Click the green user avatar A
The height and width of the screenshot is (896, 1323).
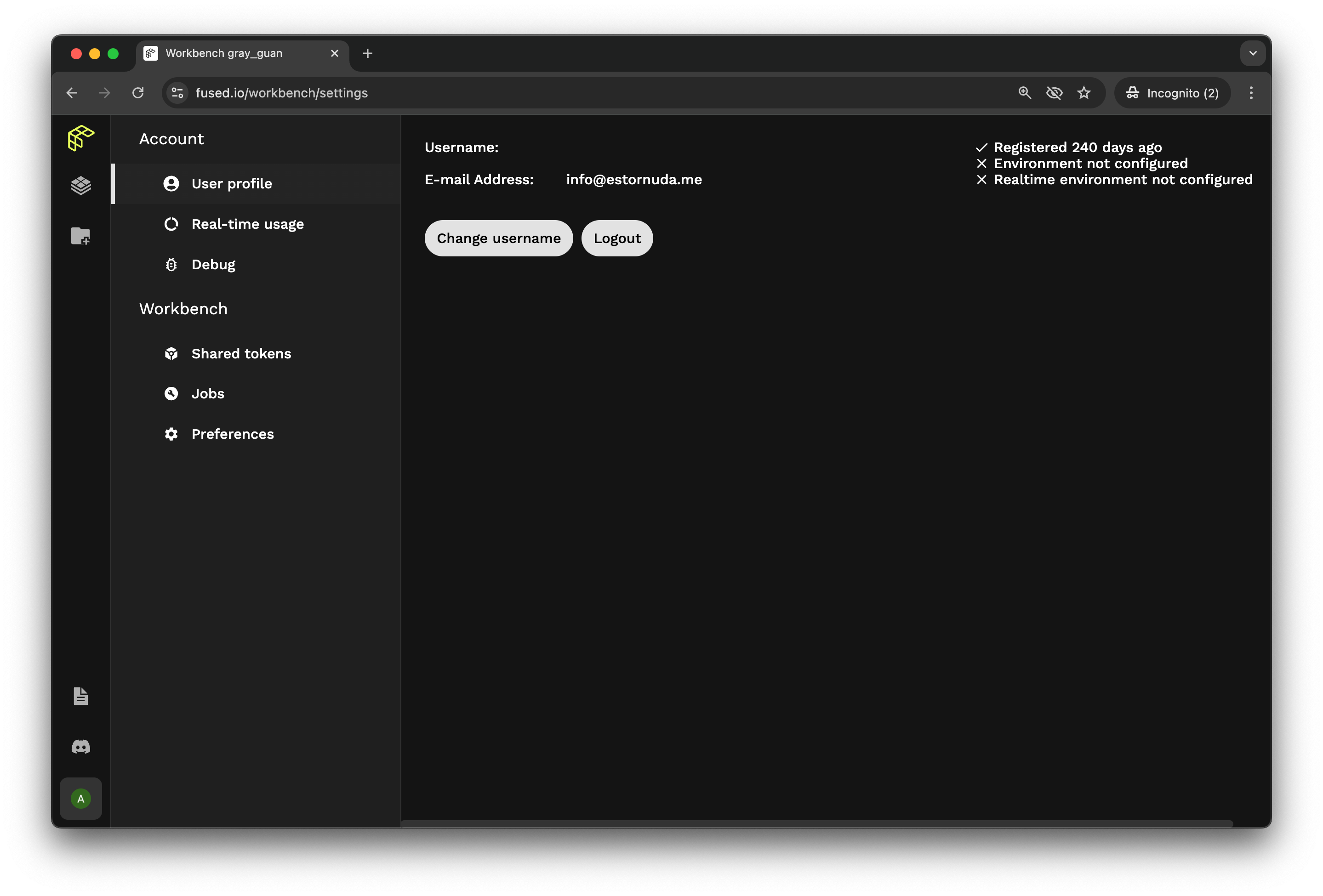tap(80, 799)
